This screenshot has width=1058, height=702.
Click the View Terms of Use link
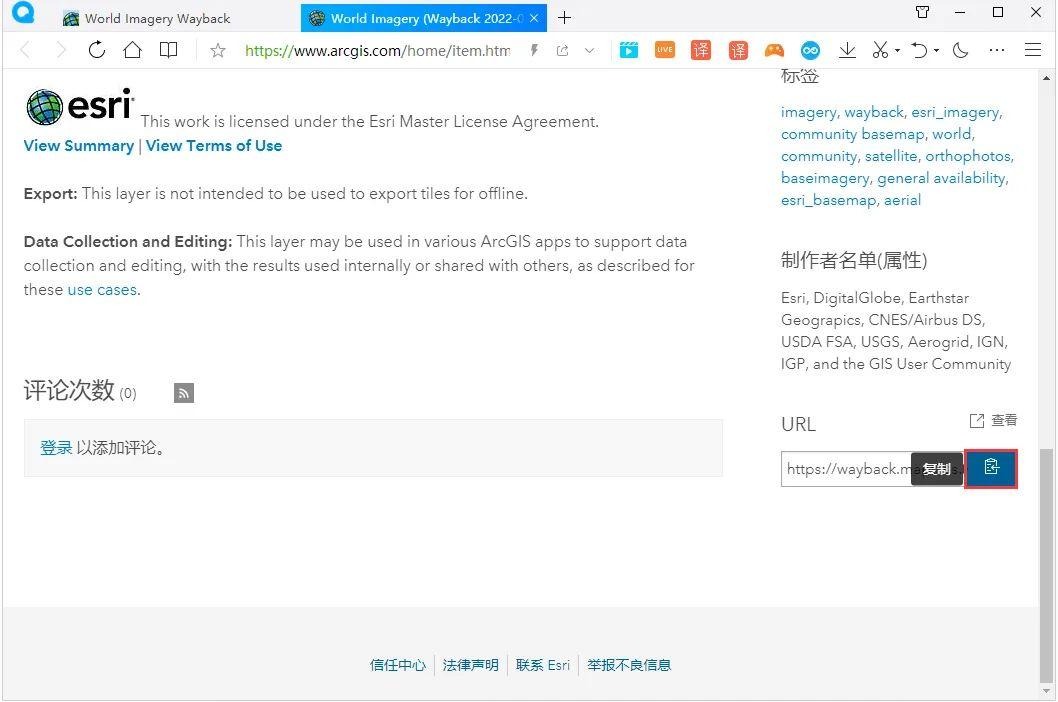pos(214,146)
